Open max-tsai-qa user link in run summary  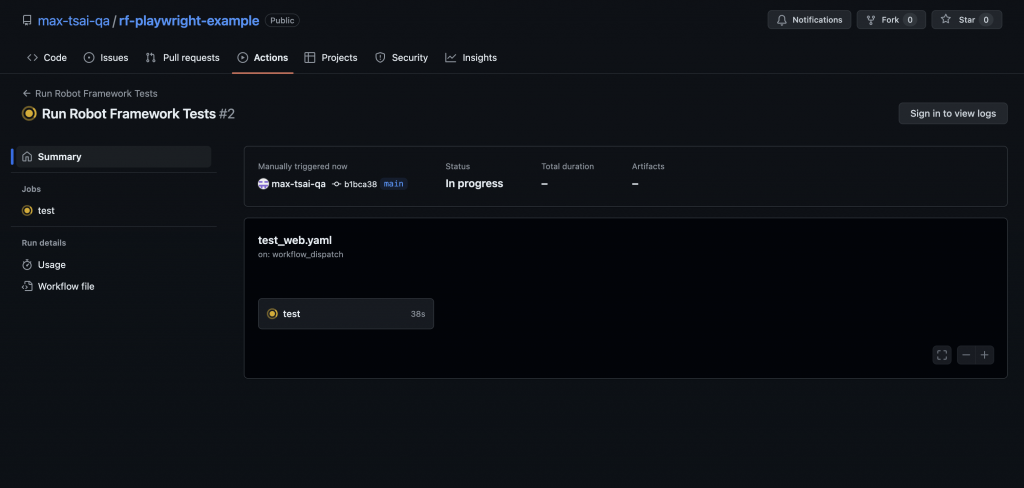point(298,184)
